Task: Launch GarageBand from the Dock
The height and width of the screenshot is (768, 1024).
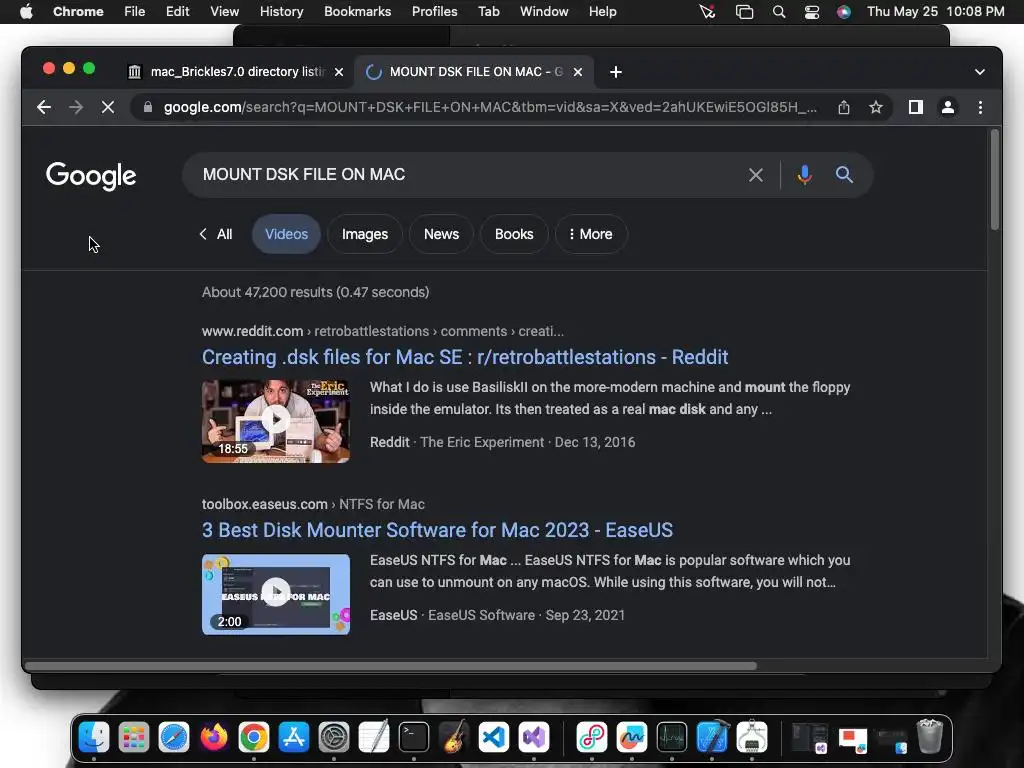Action: click(454, 737)
